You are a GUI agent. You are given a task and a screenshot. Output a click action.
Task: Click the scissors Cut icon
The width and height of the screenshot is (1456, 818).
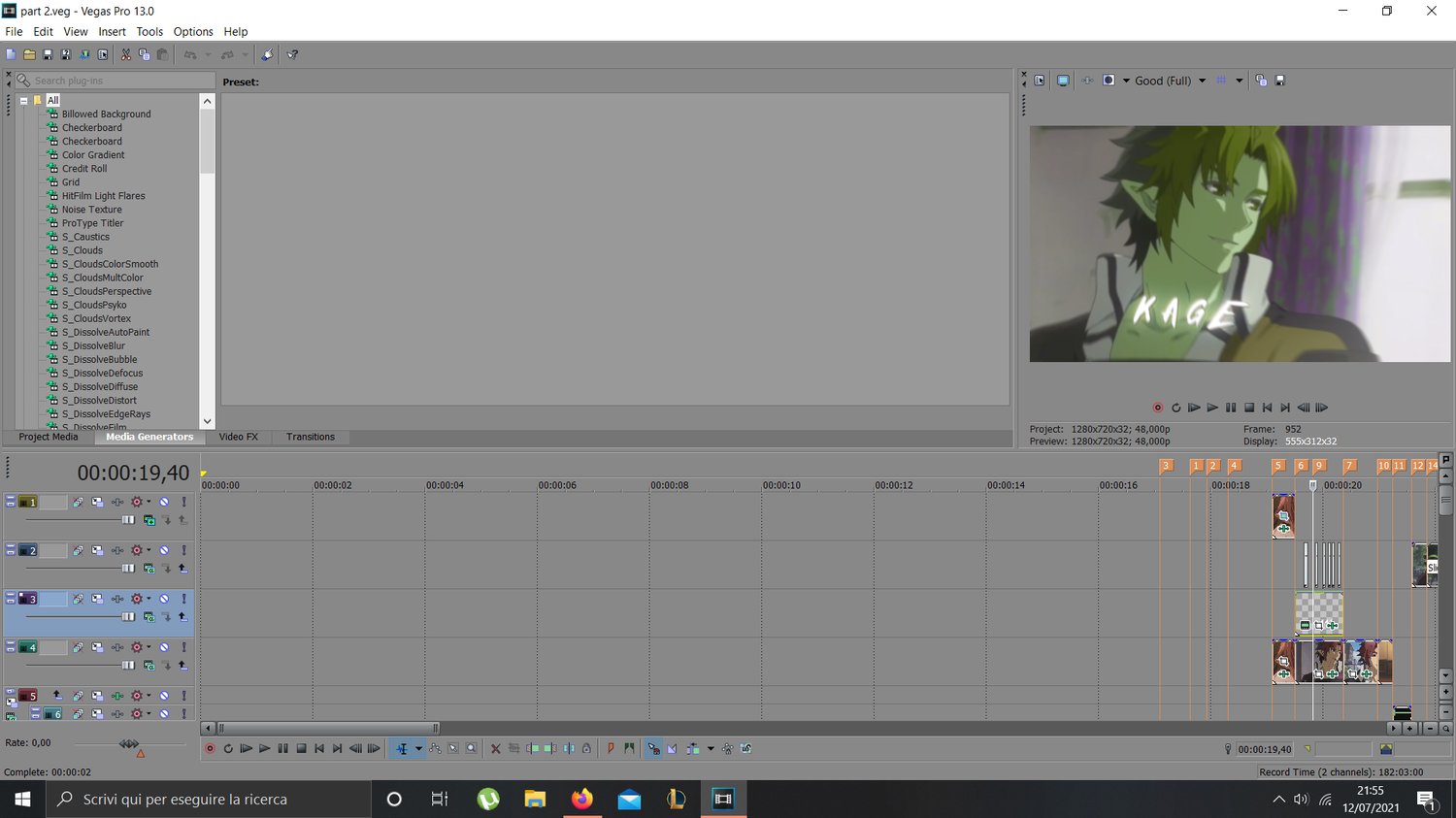click(126, 54)
